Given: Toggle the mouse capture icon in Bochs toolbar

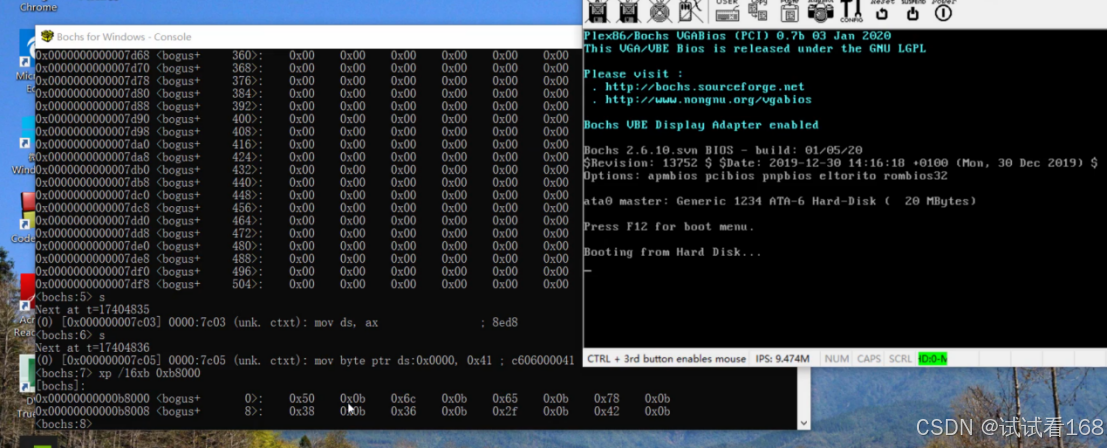Looking at the screenshot, I should tap(690, 11).
